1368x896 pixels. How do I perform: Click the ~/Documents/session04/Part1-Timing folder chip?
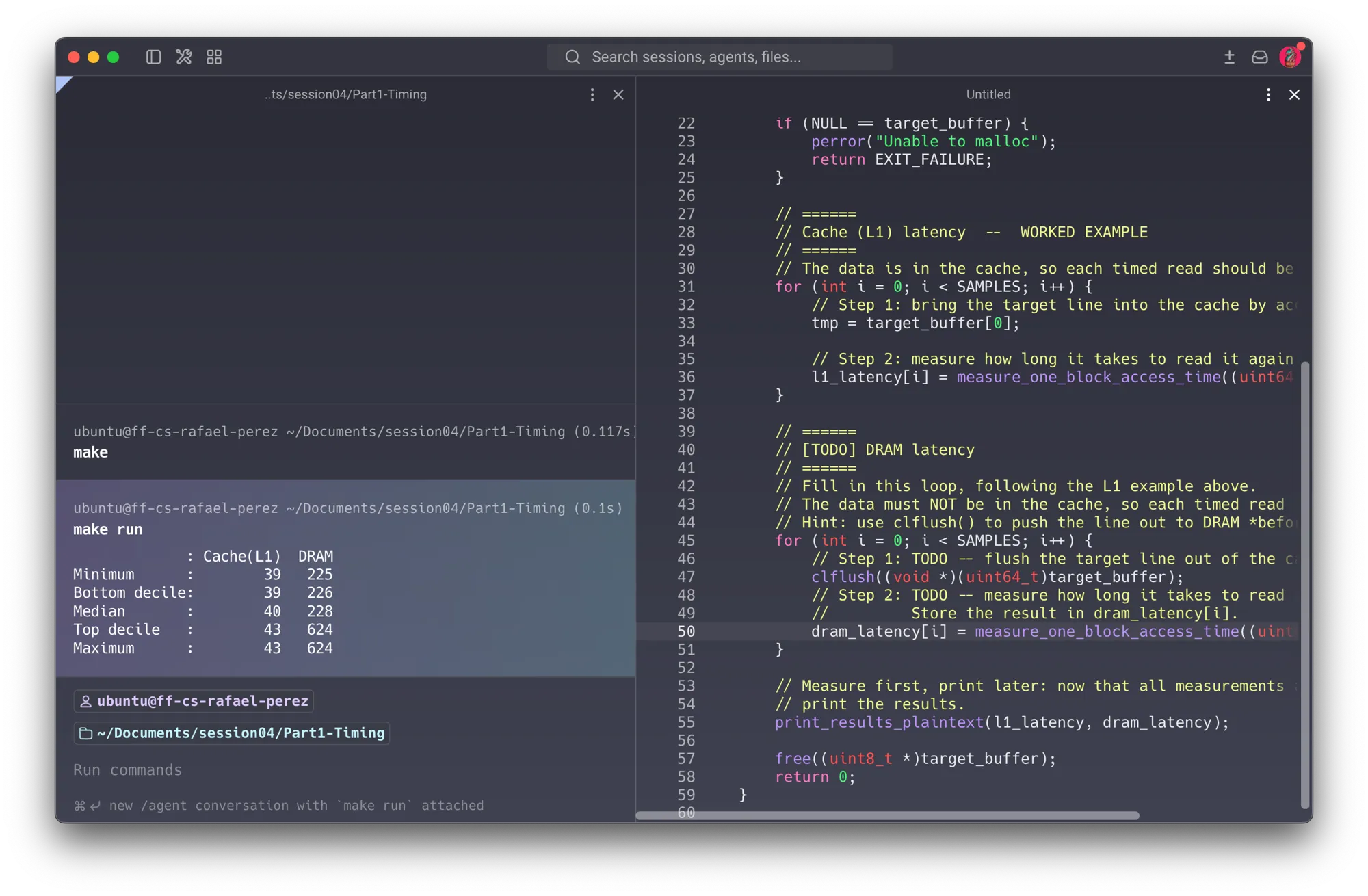[x=232, y=733]
